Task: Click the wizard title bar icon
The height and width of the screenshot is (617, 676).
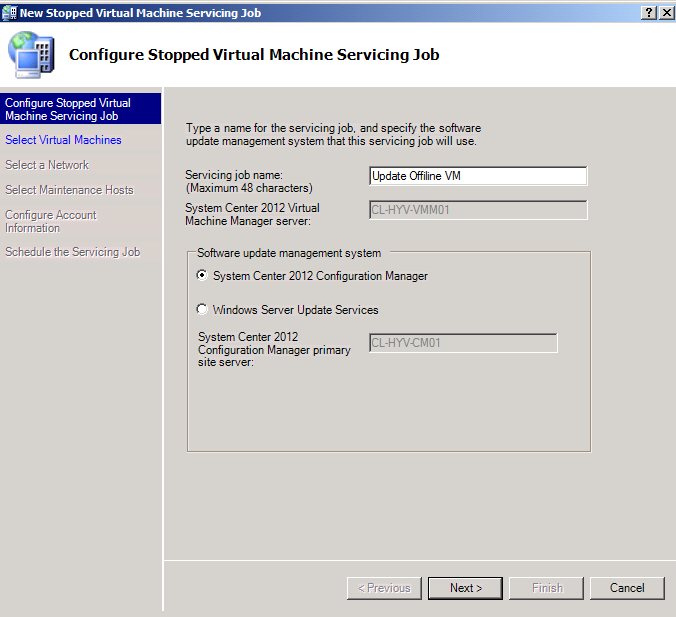Action: [x=9, y=13]
